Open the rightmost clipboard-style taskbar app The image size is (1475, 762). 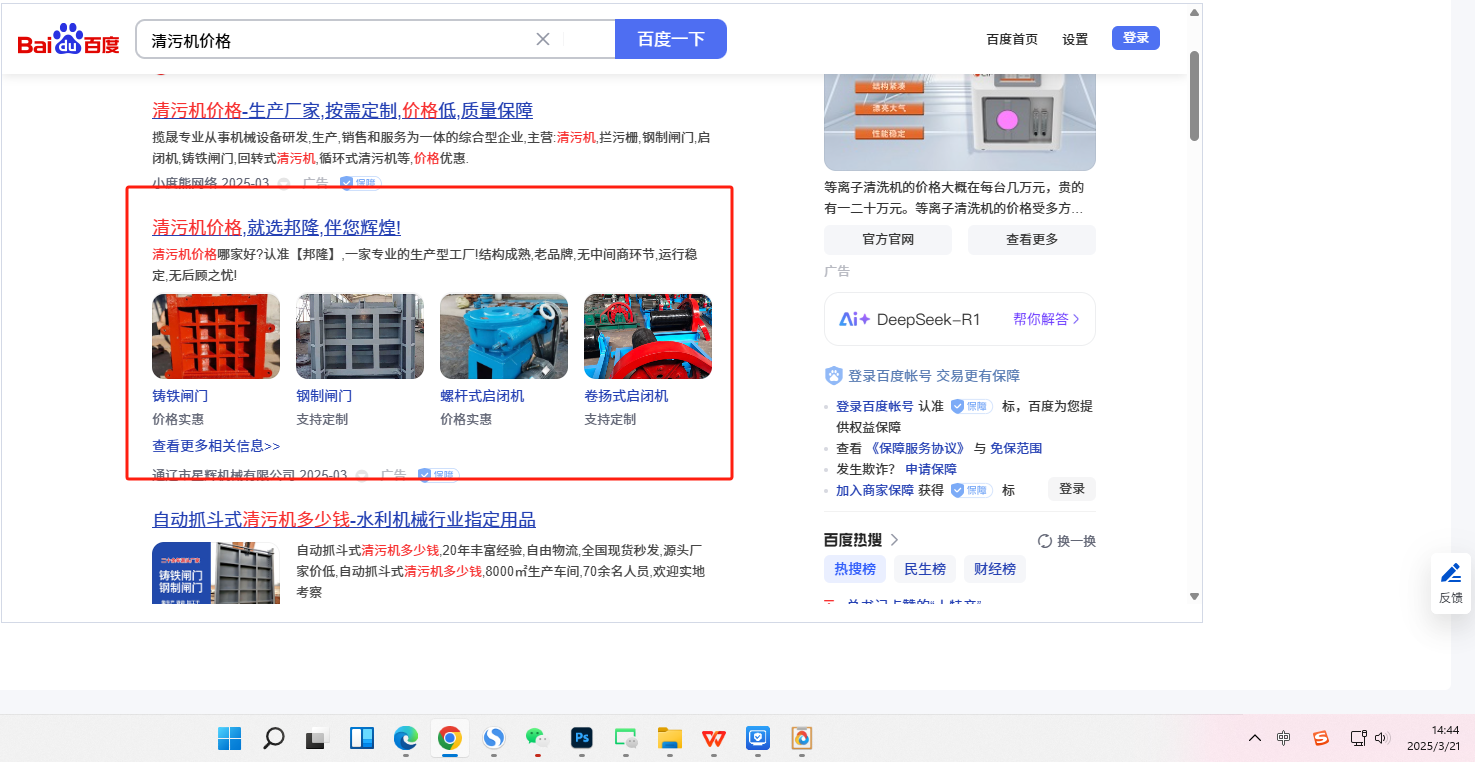coord(801,738)
